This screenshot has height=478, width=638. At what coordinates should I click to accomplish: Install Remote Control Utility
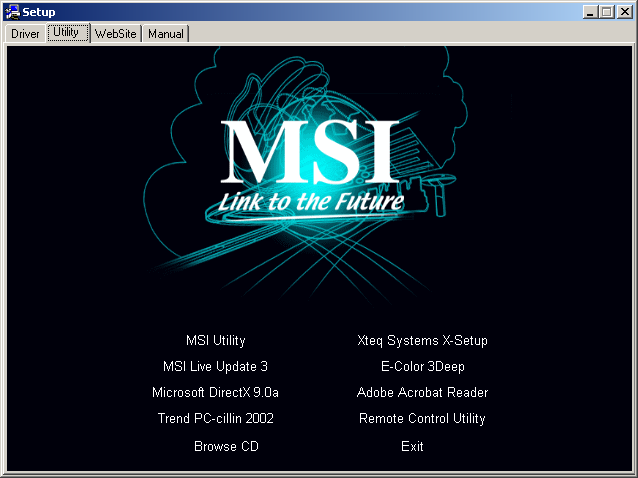tap(422, 418)
